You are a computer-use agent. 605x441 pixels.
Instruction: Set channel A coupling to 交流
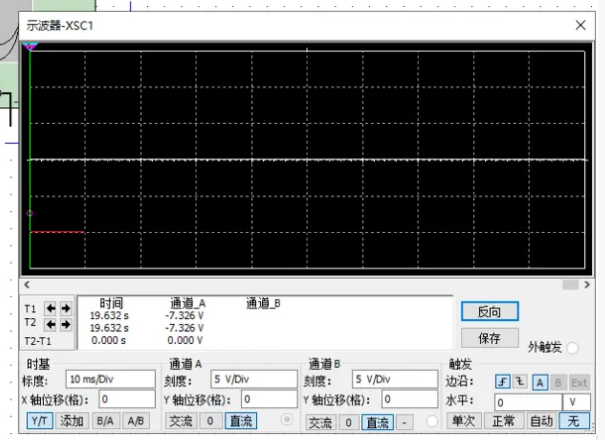pos(181,421)
